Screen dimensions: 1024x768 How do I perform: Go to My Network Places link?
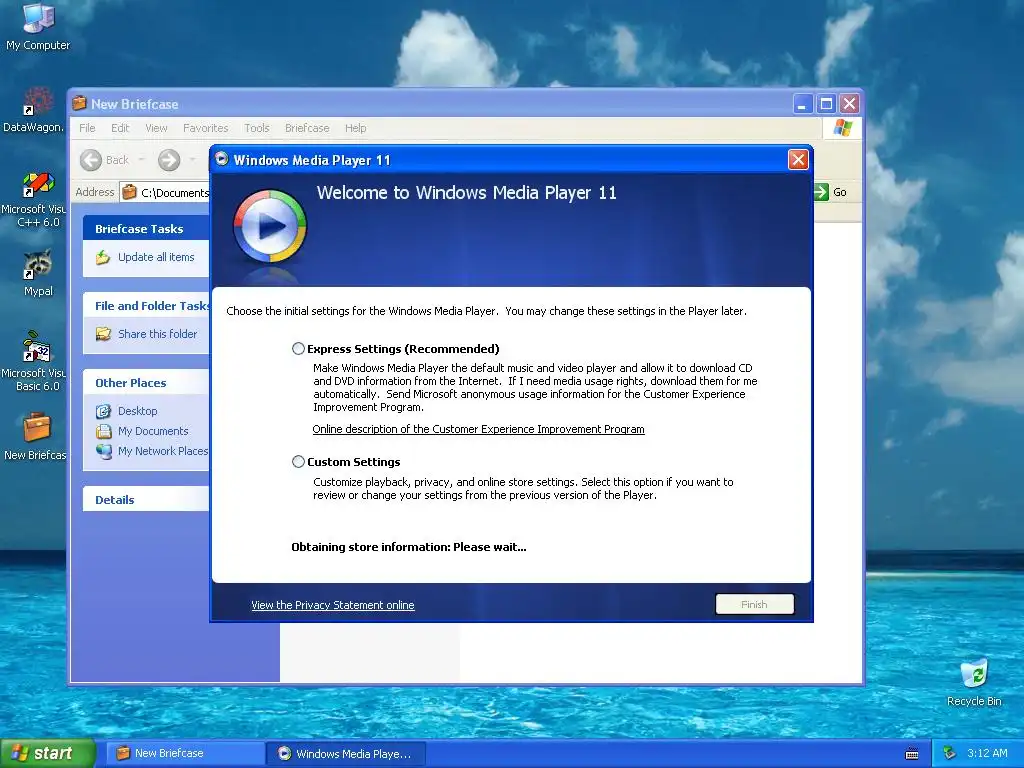coord(163,451)
